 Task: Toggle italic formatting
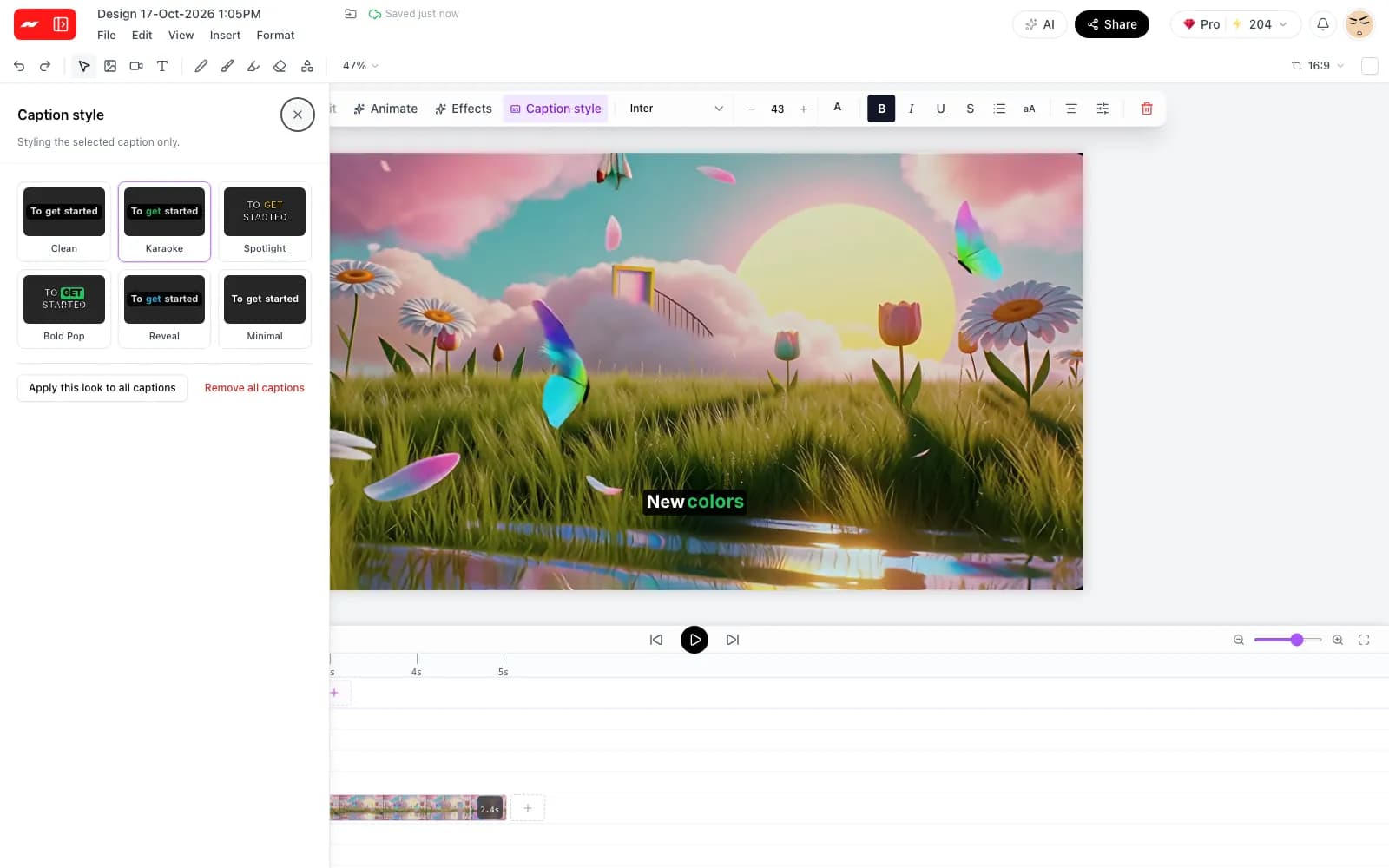(x=911, y=108)
